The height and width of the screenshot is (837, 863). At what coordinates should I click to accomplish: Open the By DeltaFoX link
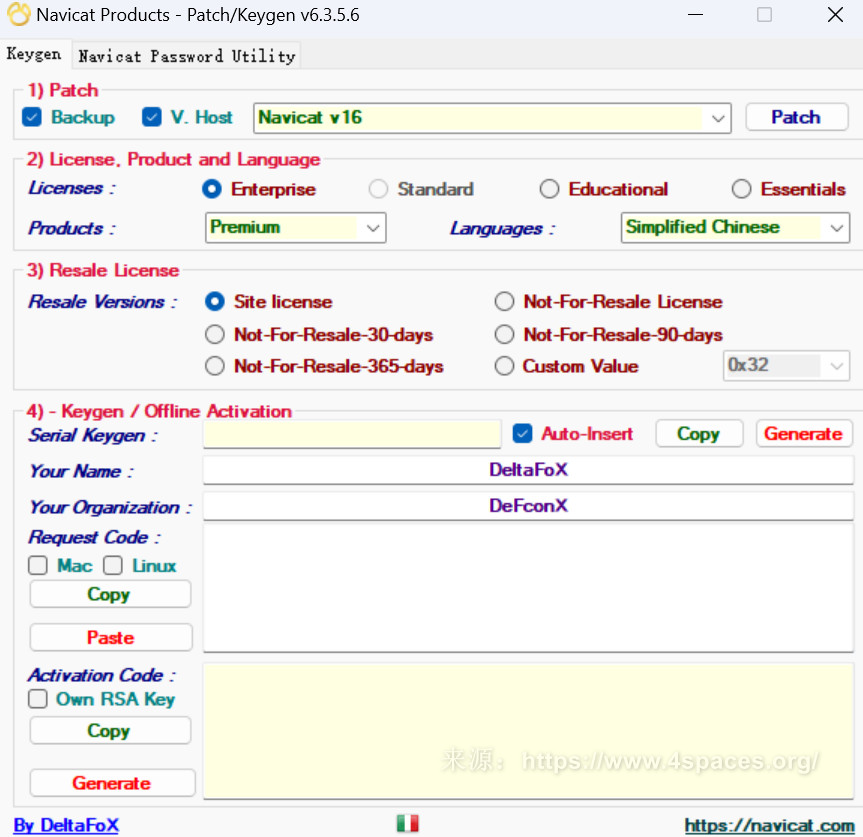point(66,826)
